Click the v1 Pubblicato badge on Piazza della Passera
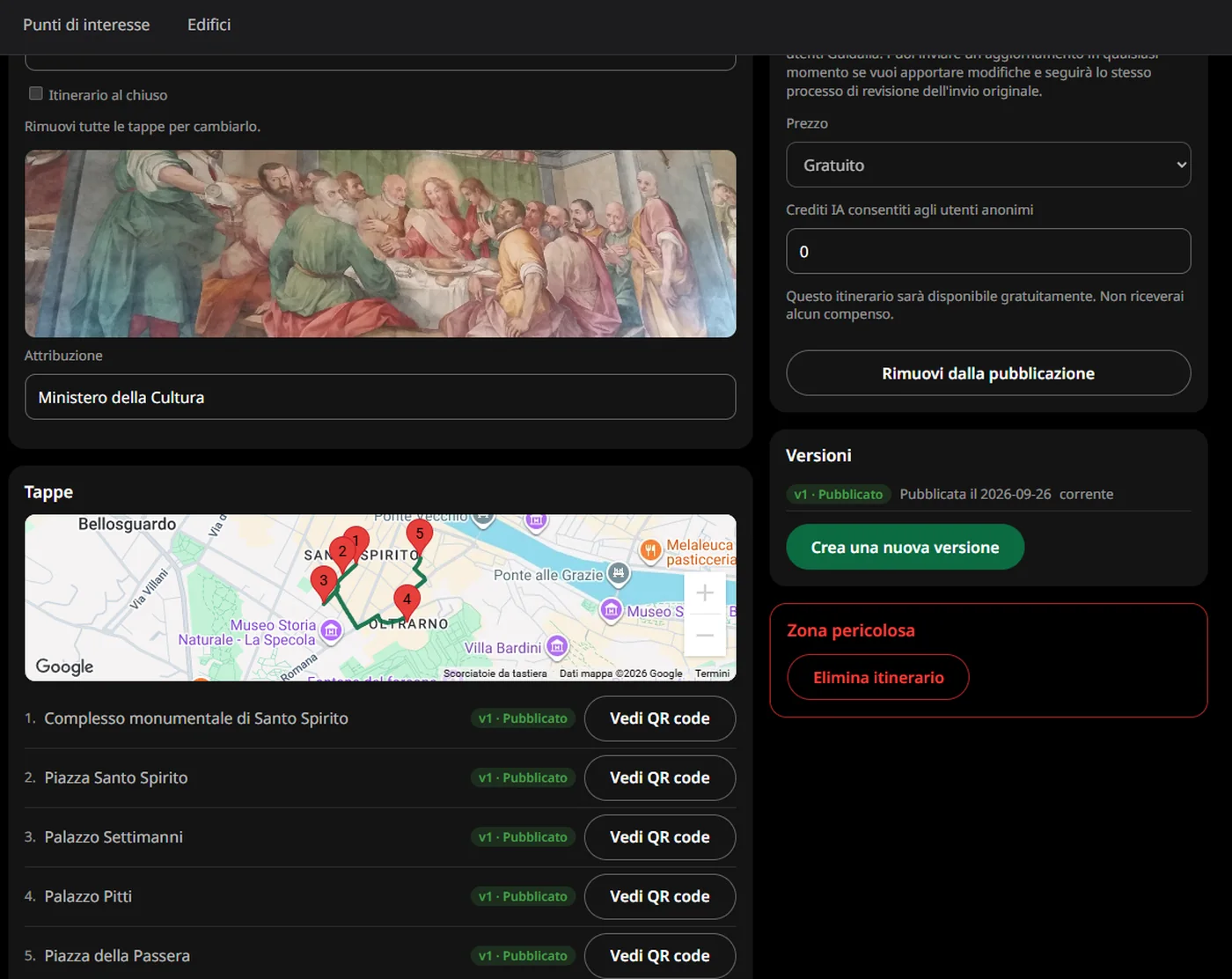 click(x=523, y=955)
